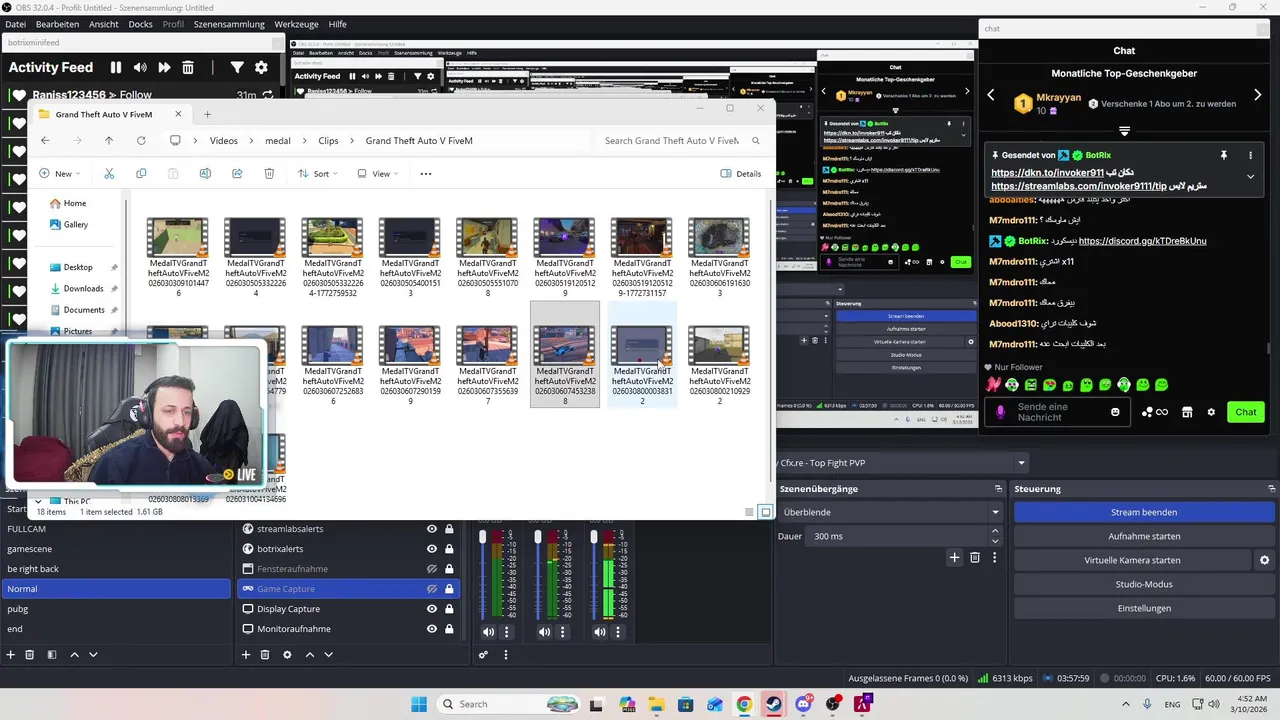The image size is (1280, 720).
Task: Collapse This PC in navigation pane
Action: tap(38, 501)
